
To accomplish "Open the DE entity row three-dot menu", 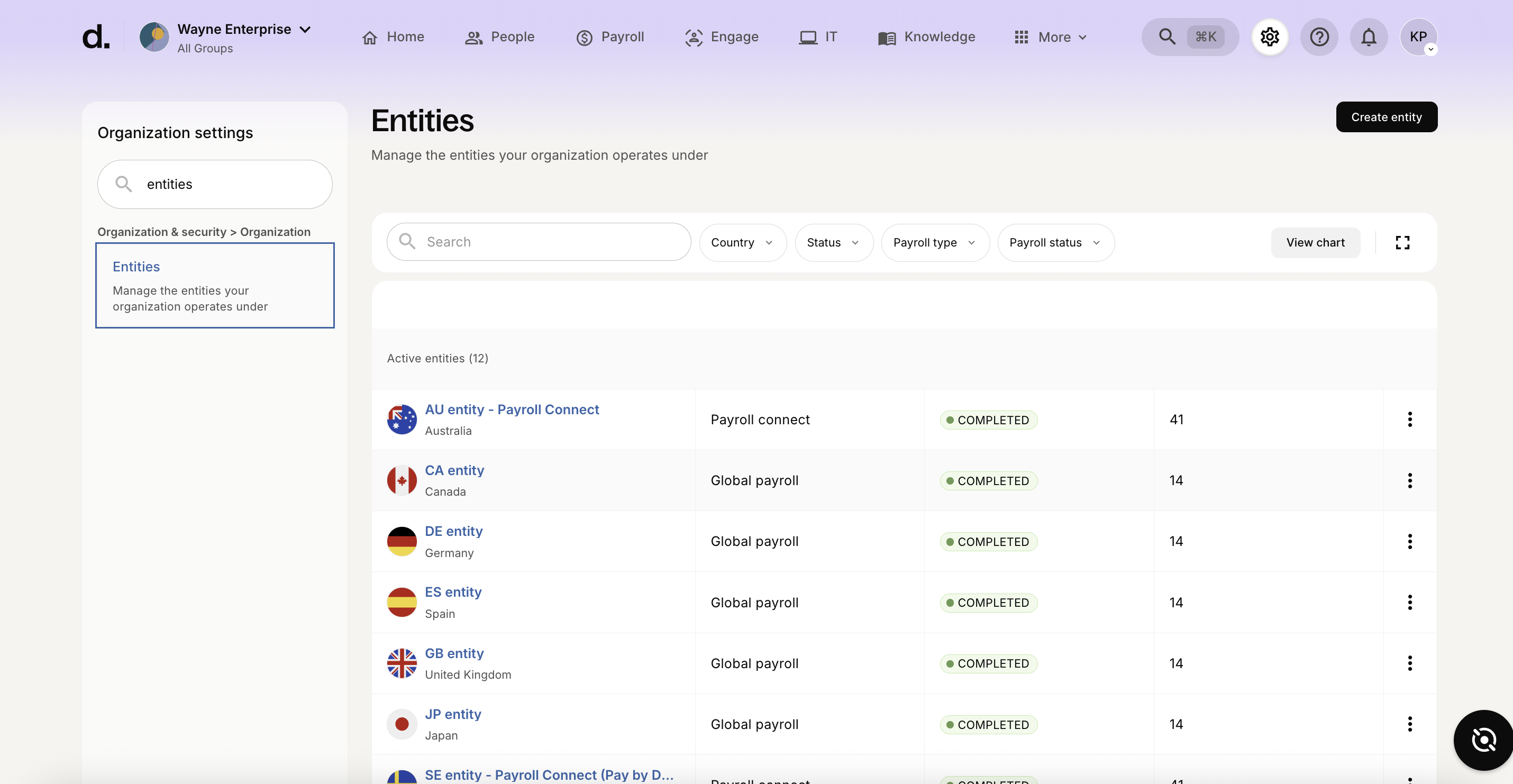I will (x=1409, y=542).
